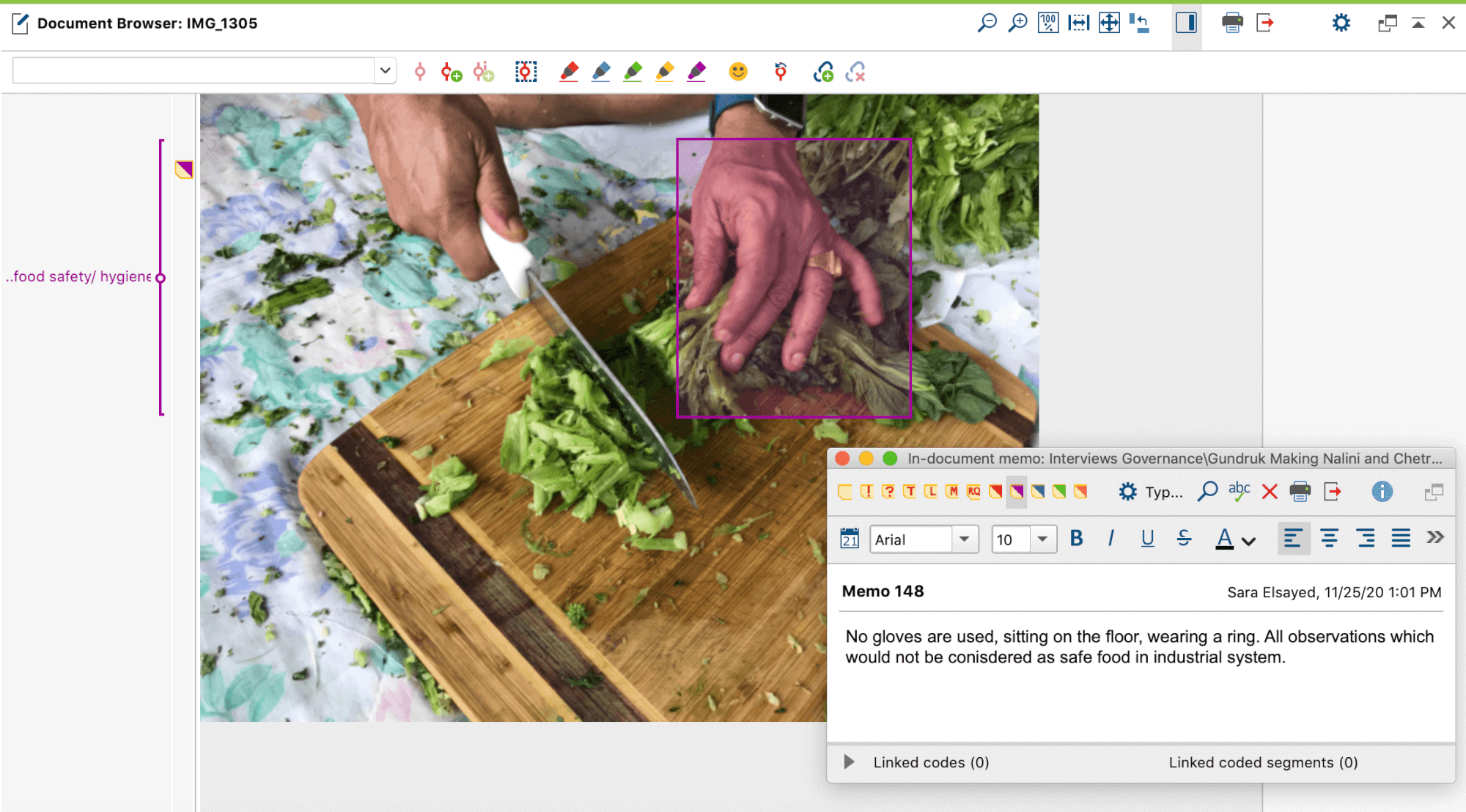Open Document Browser settings gear
Viewport: 1466px width, 812px height.
coord(1341,23)
